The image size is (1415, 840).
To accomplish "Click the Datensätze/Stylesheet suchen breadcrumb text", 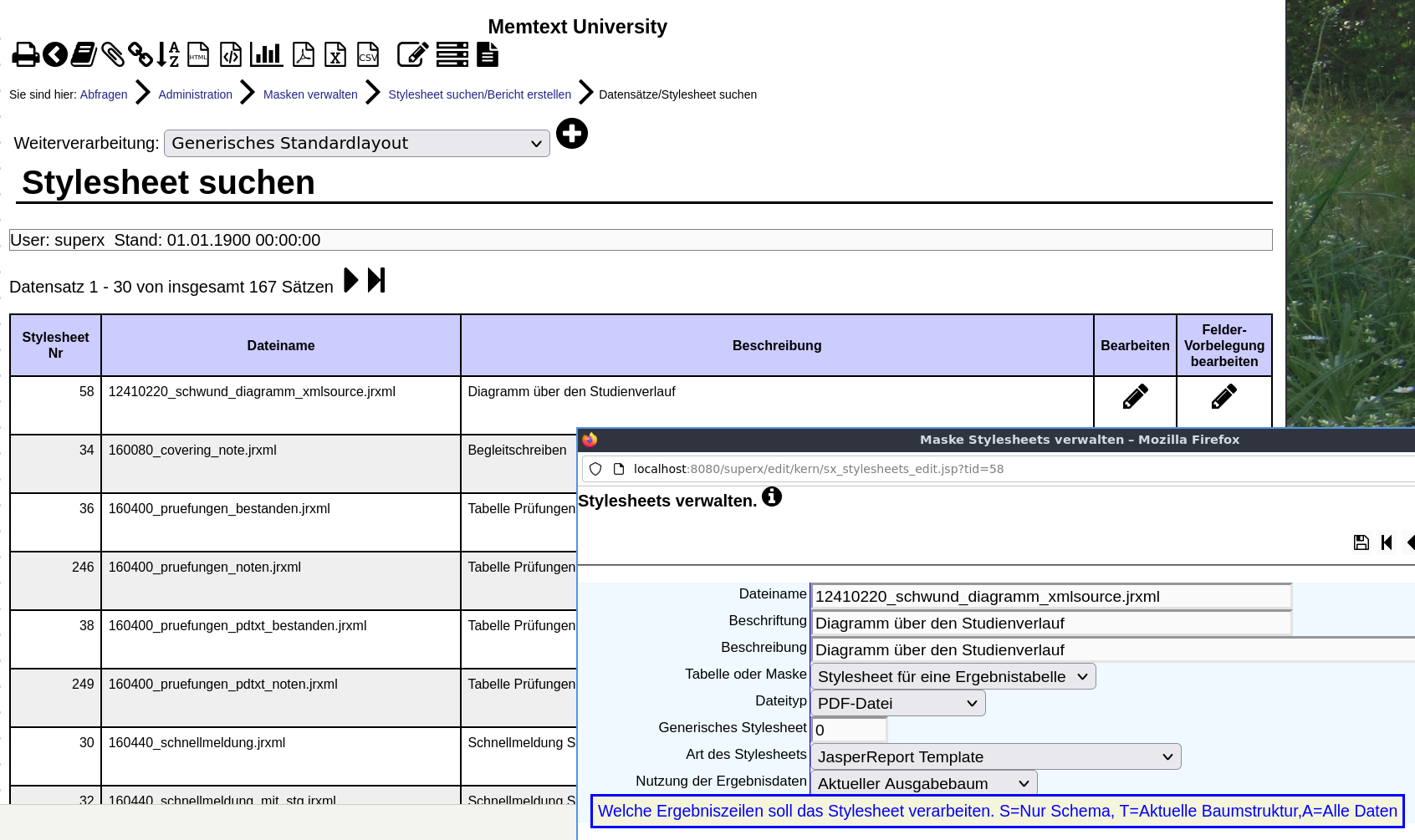I will (x=677, y=94).
